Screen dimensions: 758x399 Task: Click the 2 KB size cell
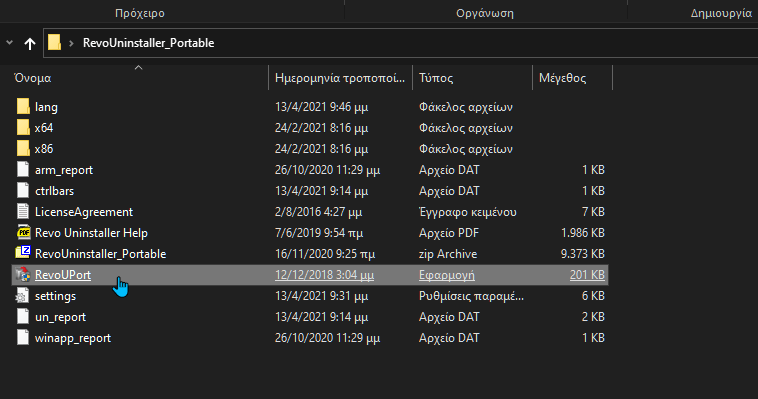point(593,317)
